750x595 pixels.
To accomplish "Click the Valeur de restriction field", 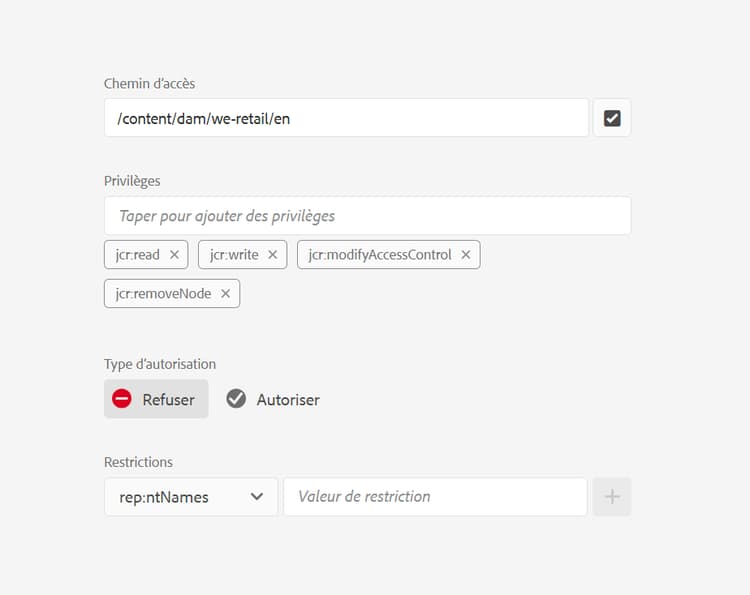I will pos(434,497).
